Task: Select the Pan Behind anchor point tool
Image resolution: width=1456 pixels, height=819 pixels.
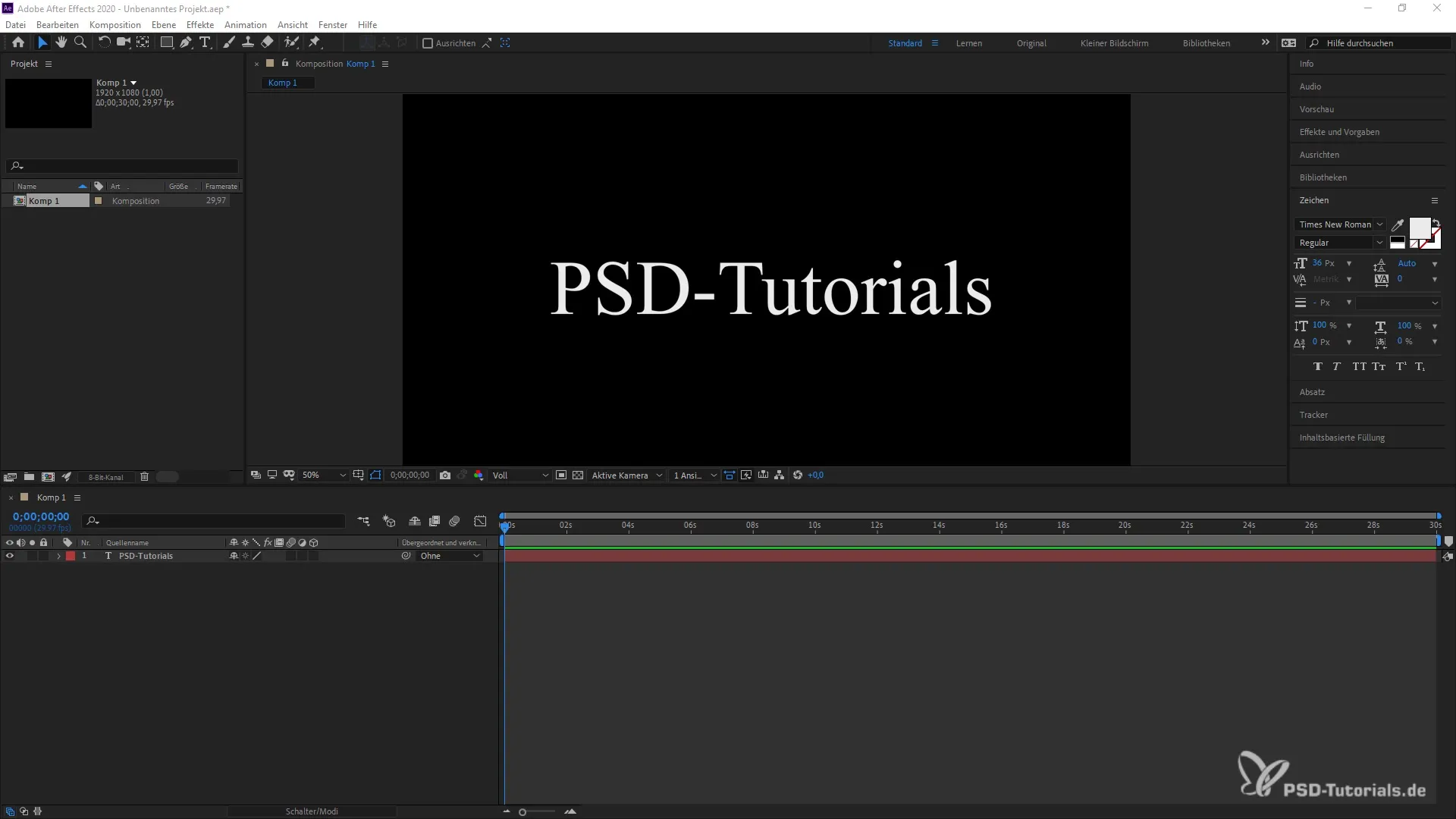Action: click(143, 42)
